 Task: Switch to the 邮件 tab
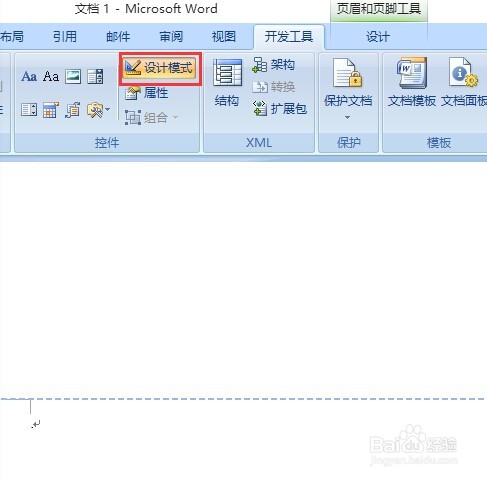pos(118,36)
